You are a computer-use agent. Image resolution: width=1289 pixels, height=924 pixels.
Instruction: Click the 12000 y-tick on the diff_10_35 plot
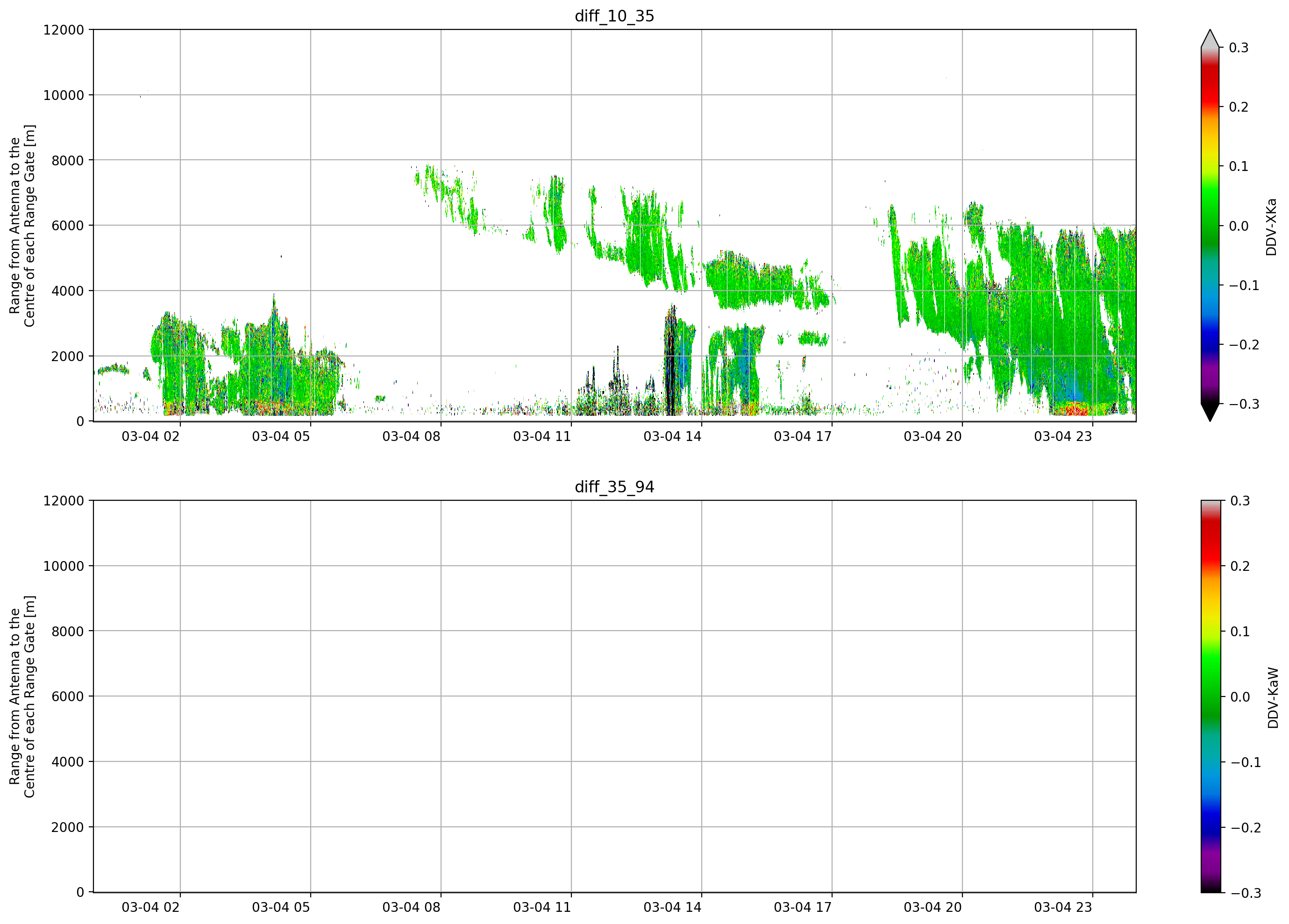(x=64, y=30)
